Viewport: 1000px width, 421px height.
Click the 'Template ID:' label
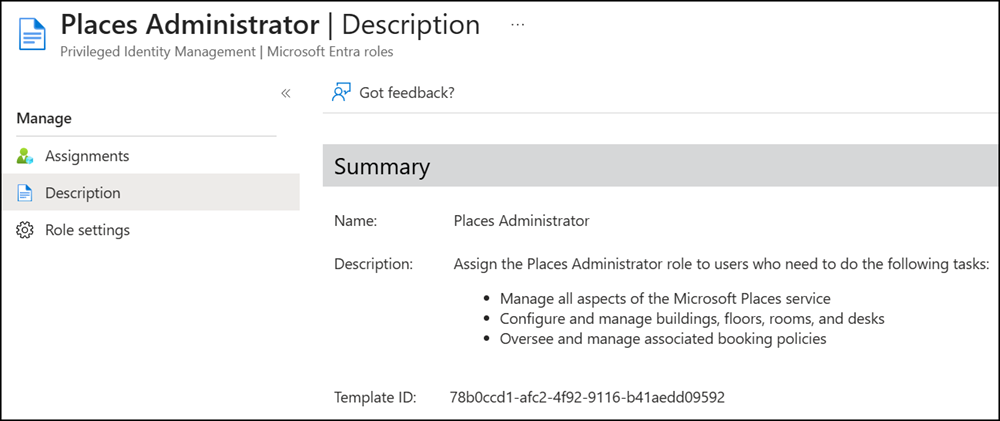[x=375, y=397]
